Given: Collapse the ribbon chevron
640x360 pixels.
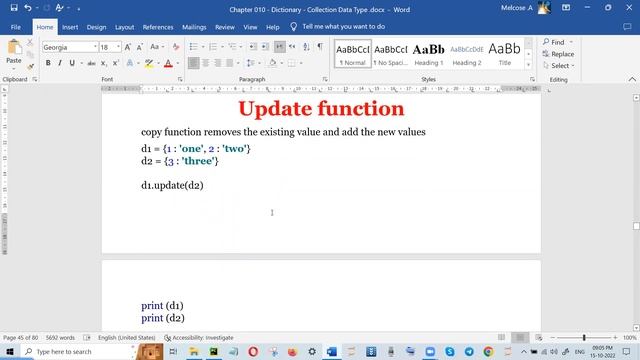Looking at the screenshot, I should click(x=632, y=79).
